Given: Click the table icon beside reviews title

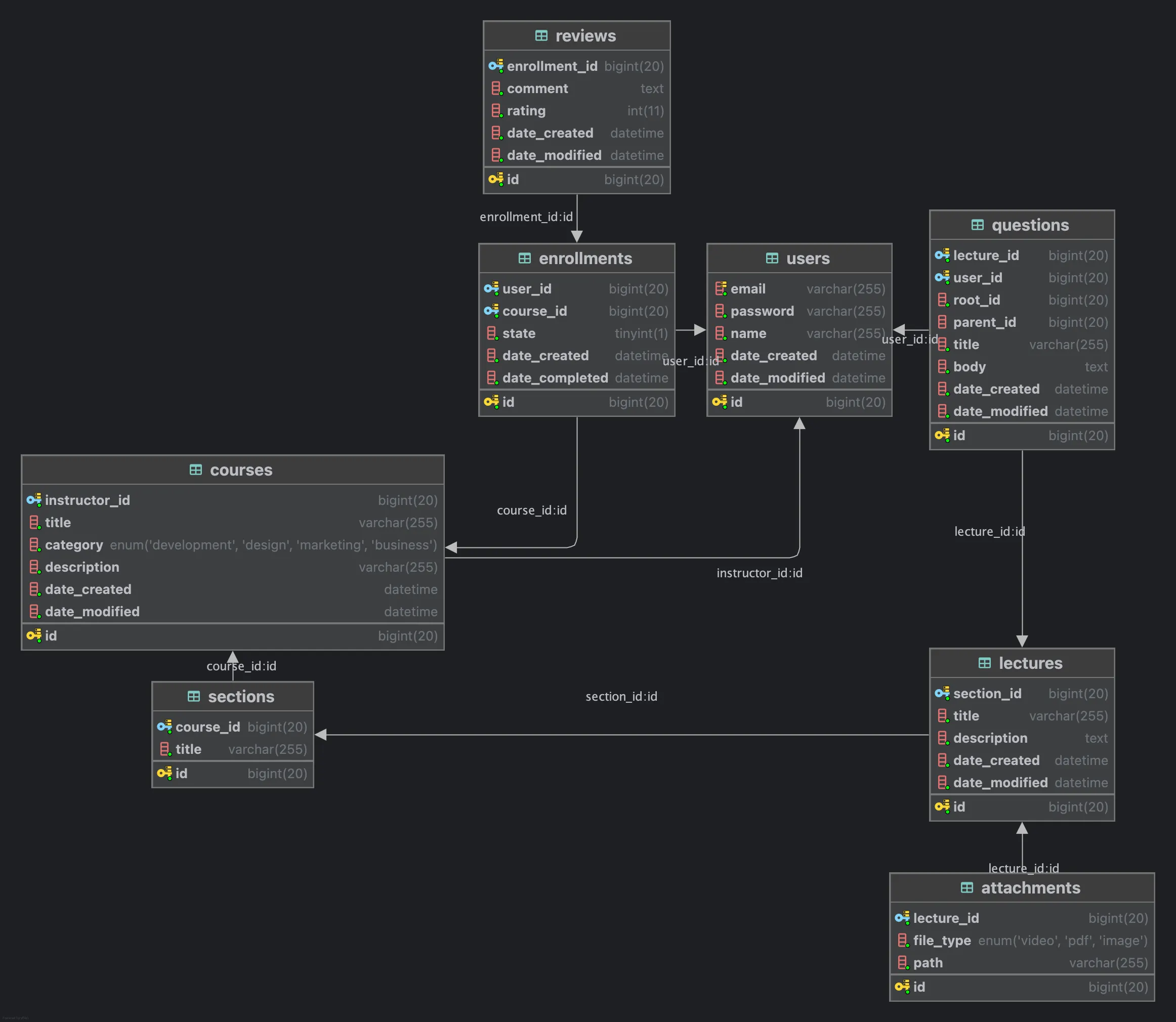Looking at the screenshot, I should click(x=541, y=36).
